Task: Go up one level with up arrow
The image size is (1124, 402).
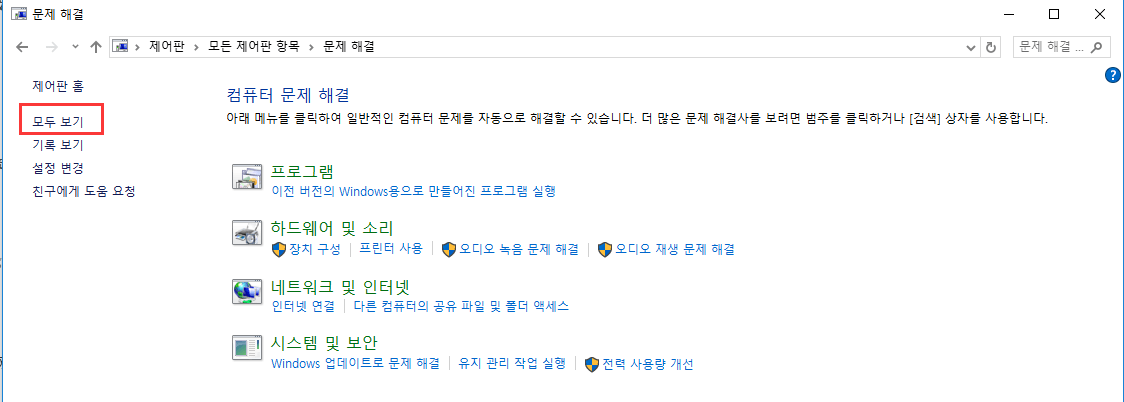Action: pyautogui.click(x=96, y=47)
